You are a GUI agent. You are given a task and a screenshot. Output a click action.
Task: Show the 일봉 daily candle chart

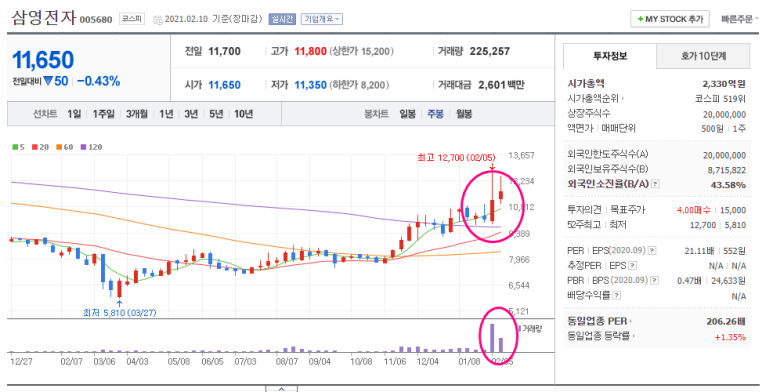coord(407,114)
